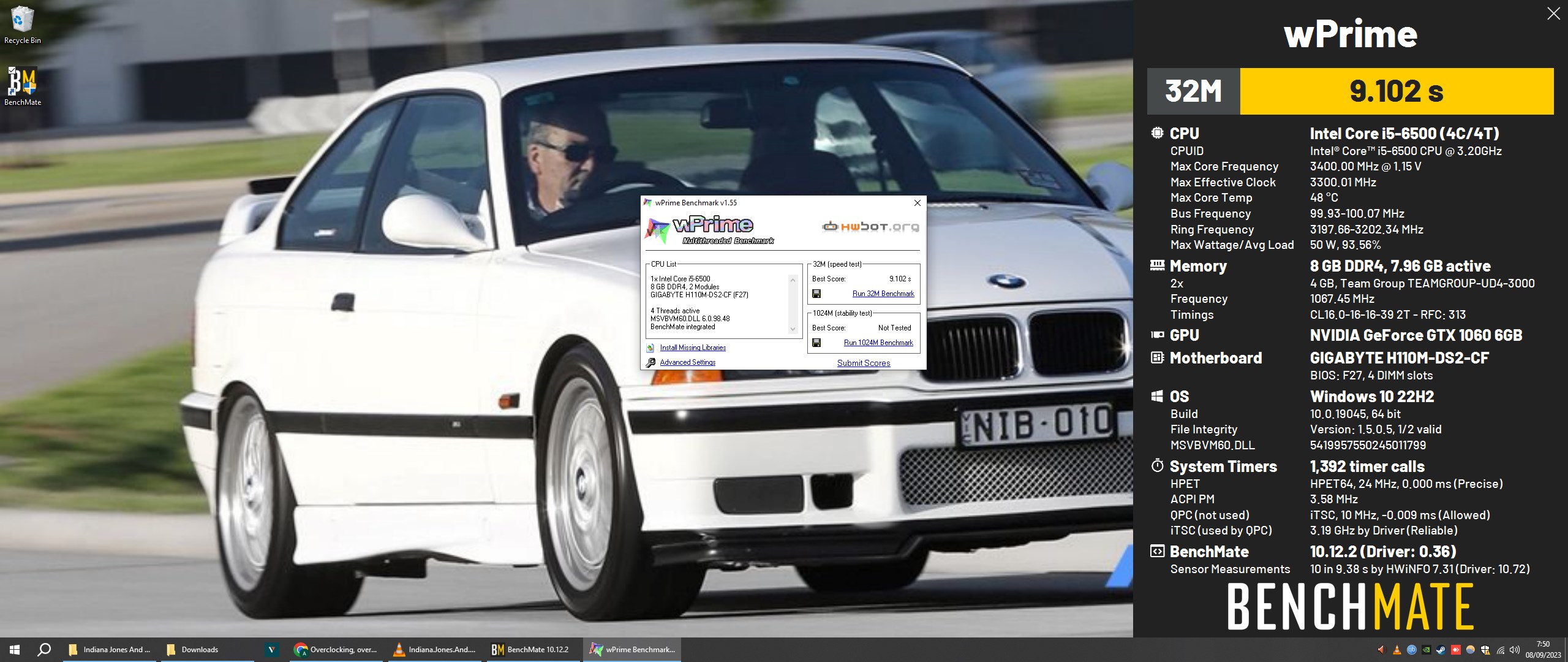Click the orange audio speaker tray icon
The image size is (1568, 662).
[1382, 650]
